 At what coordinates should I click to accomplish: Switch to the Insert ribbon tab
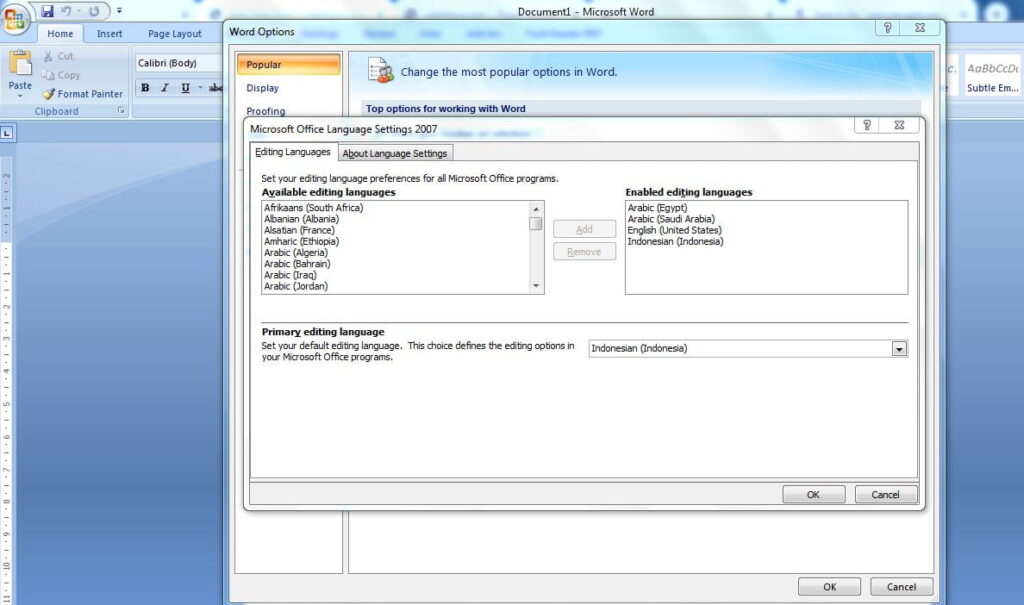109,33
